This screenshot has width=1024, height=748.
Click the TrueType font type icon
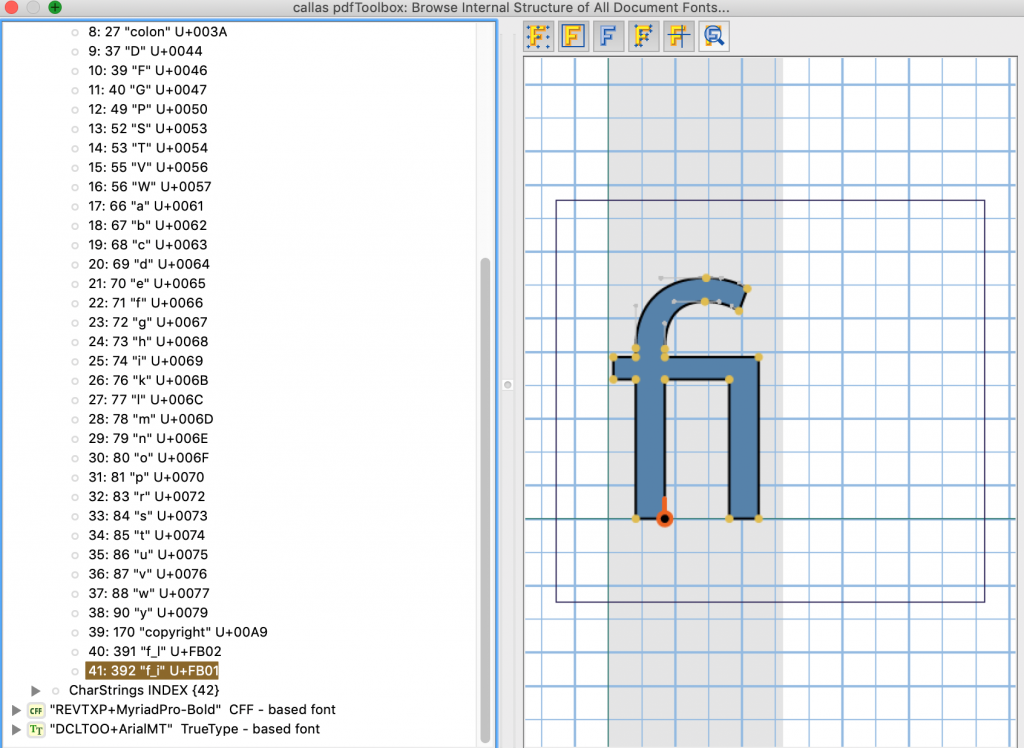(36, 729)
